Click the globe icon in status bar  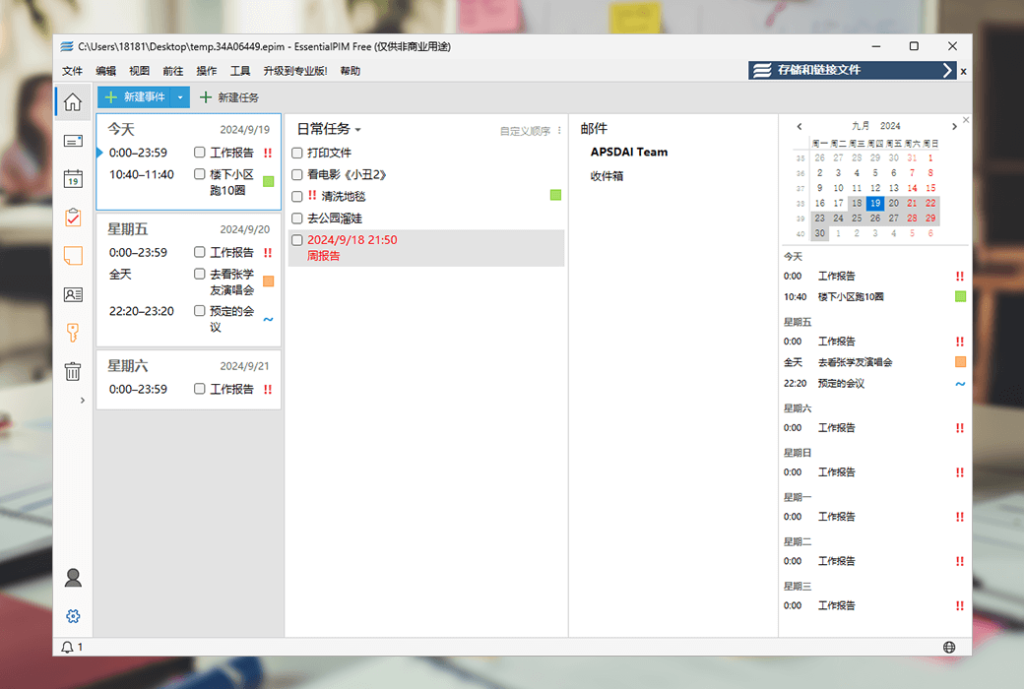949,647
